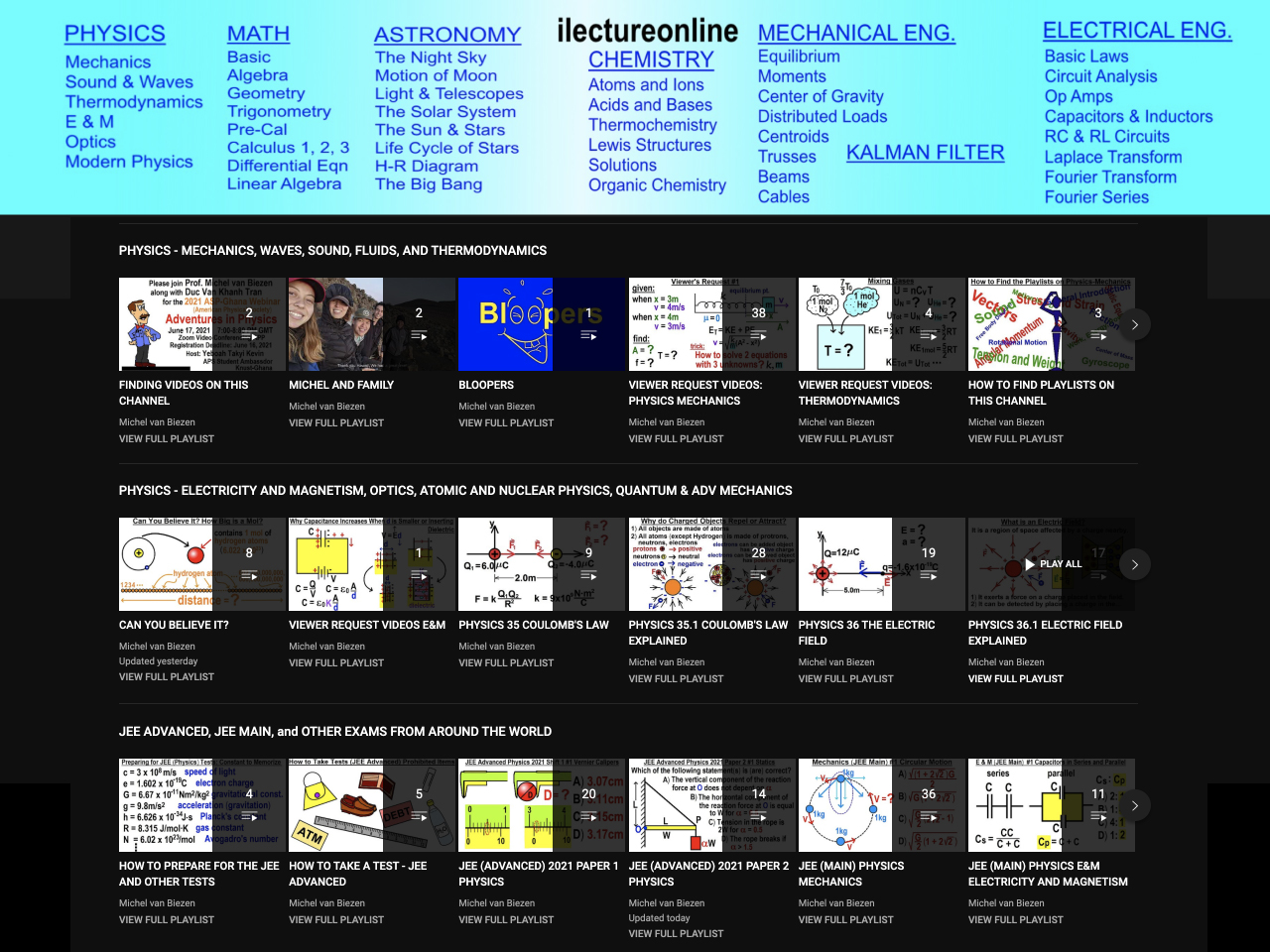Click Acids and Bases under Chemistry

650,105
